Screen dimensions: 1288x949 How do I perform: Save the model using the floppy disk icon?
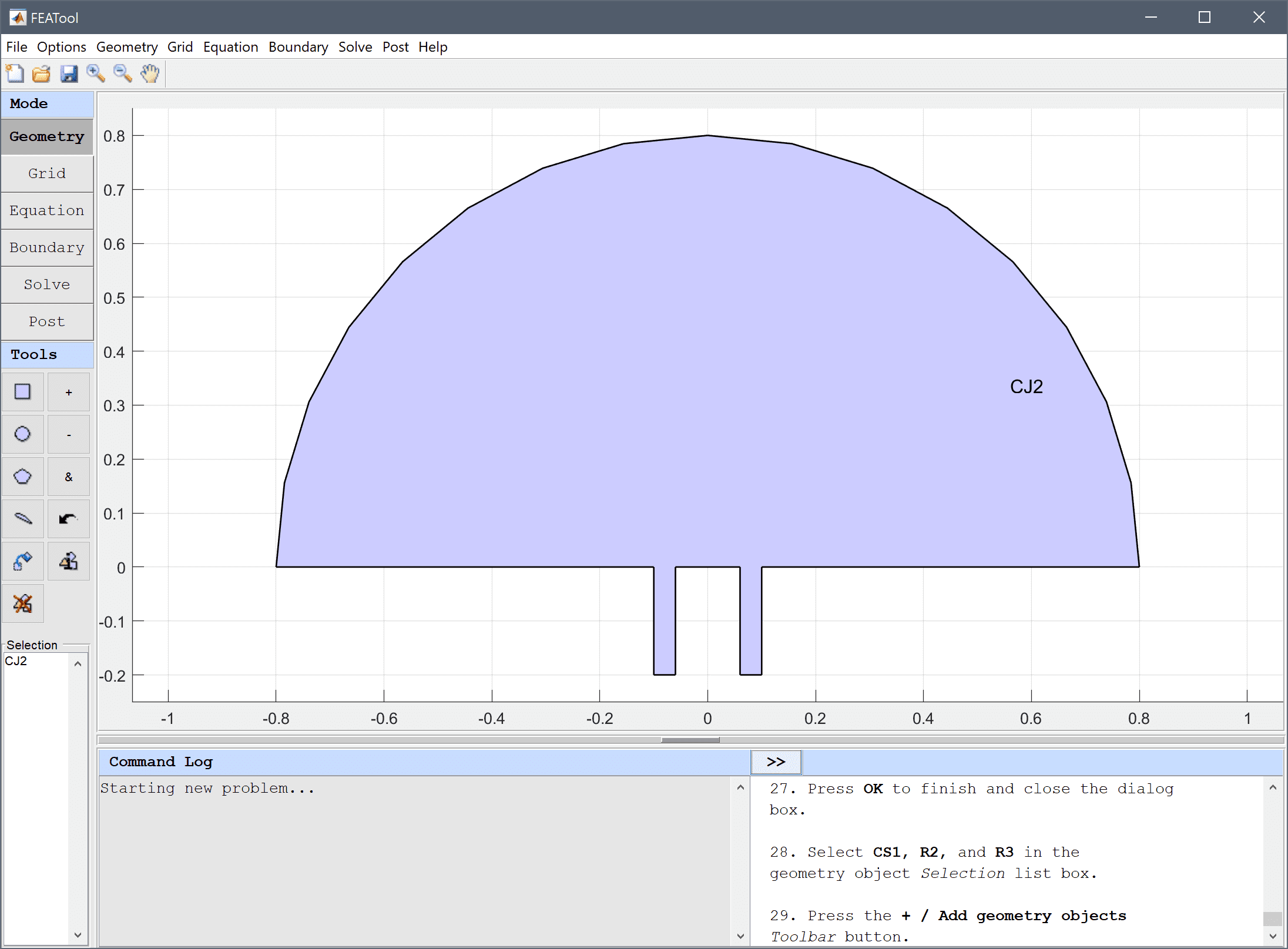click(x=69, y=73)
